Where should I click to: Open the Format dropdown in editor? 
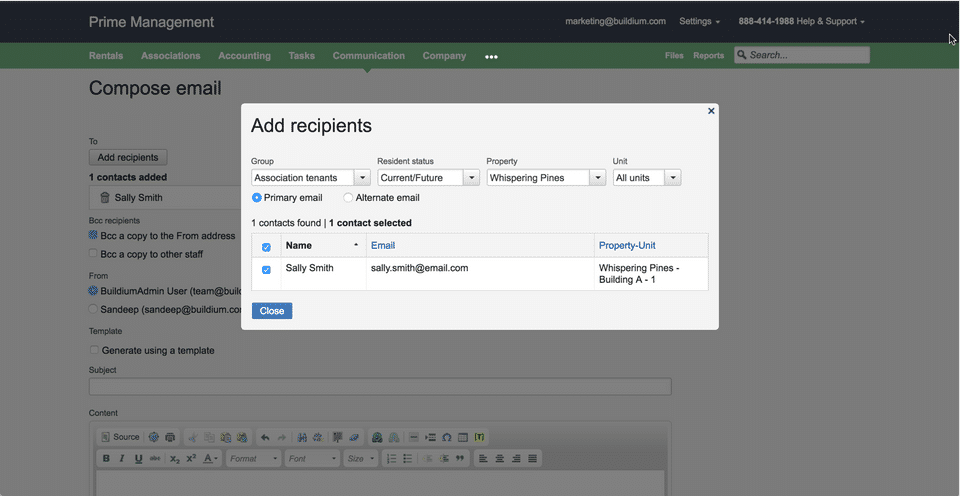click(253, 459)
